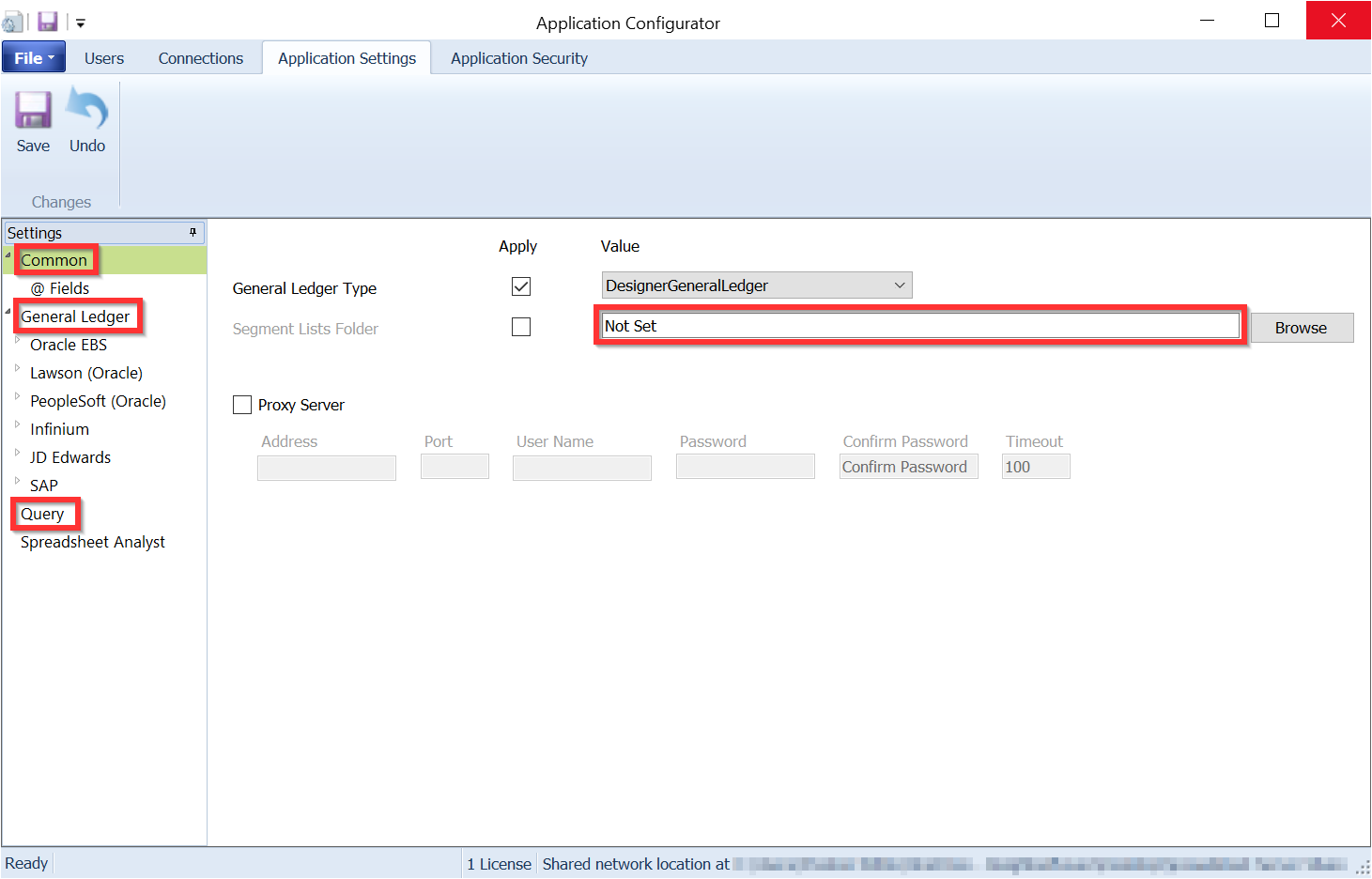Switch to the Connections tab
This screenshot has height=879, width=1372.
[x=201, y=58]
